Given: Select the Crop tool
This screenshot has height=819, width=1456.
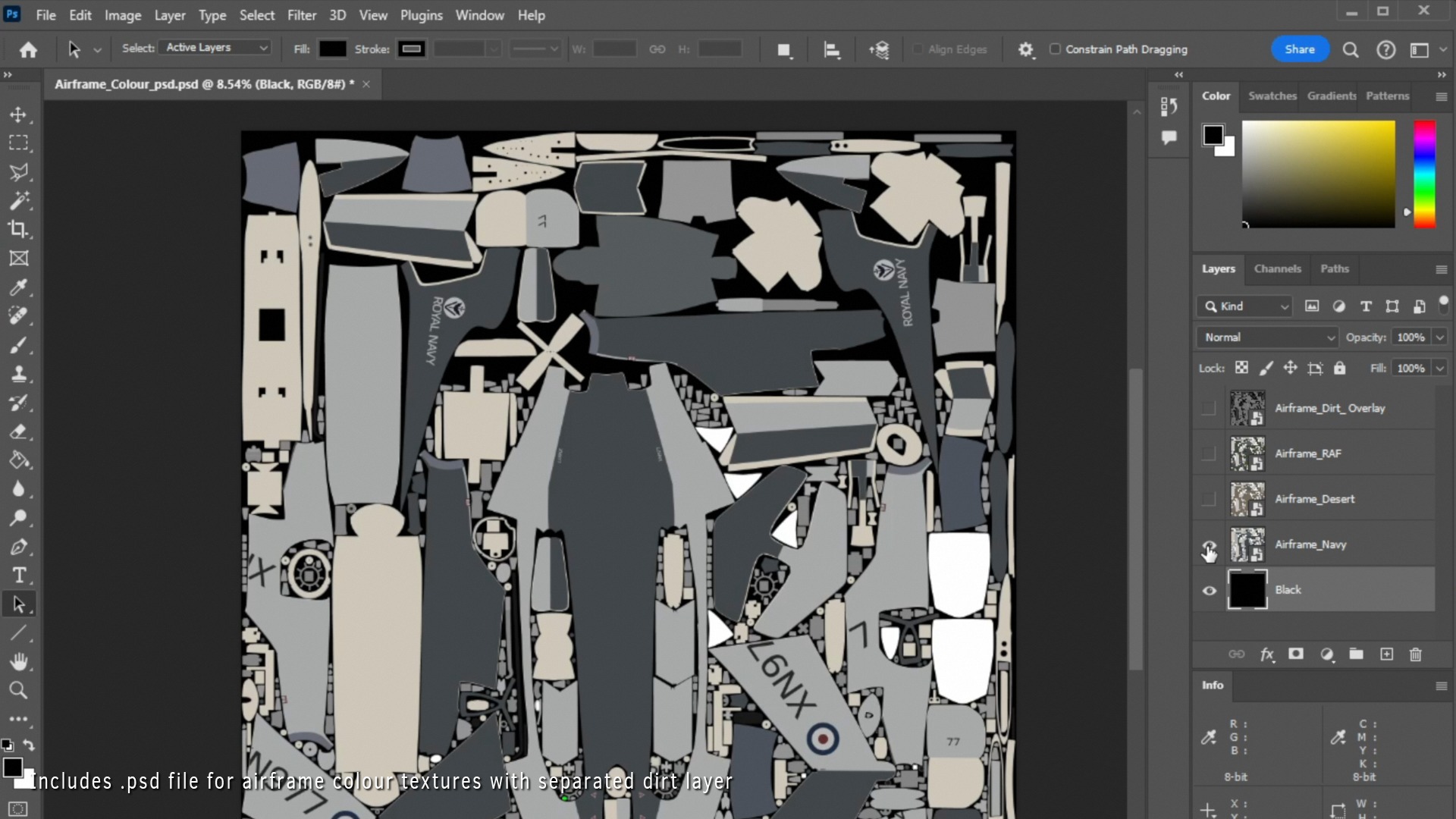Looking at the screenshot, I should pos(18,229).
